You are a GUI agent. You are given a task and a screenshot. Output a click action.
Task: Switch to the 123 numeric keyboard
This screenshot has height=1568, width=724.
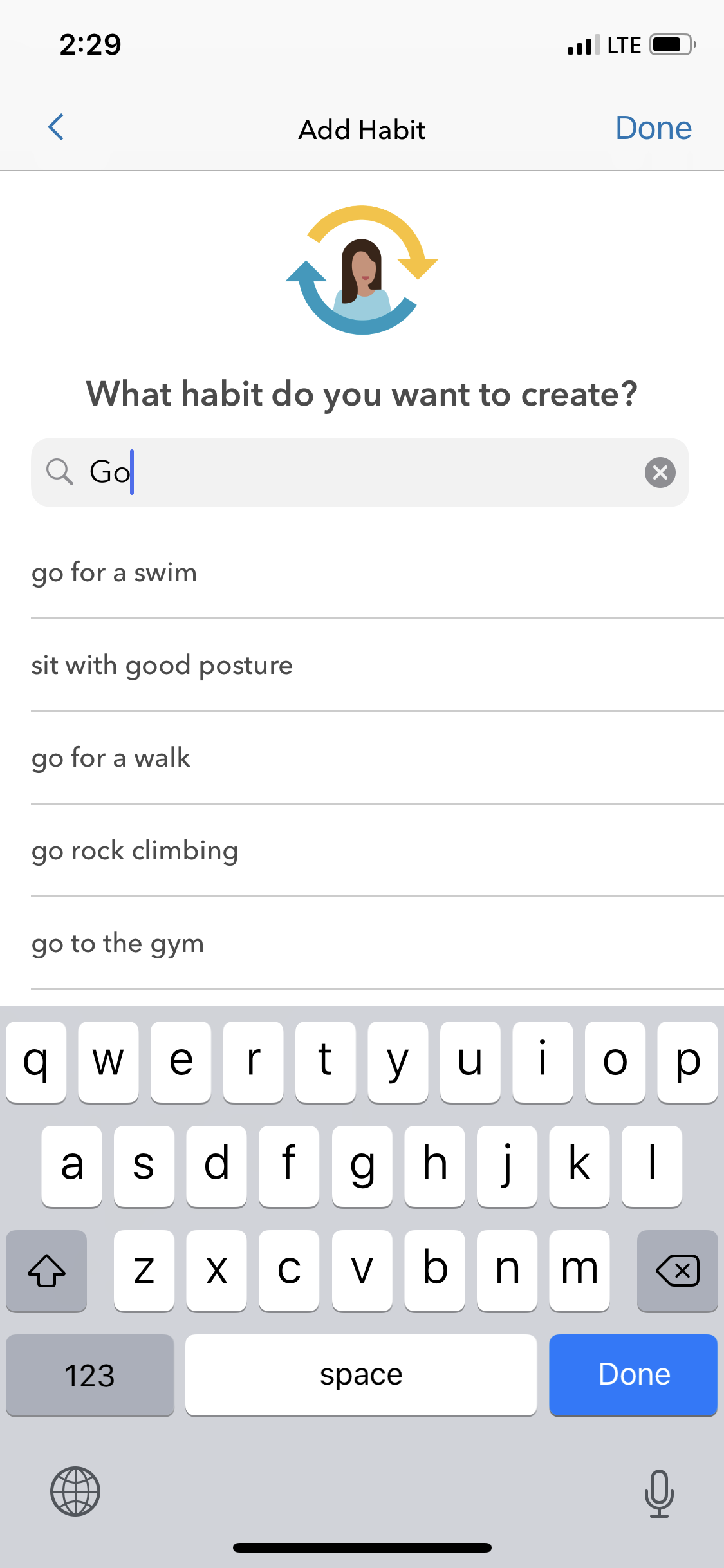pyautogui.click(x=90, y=1375)
